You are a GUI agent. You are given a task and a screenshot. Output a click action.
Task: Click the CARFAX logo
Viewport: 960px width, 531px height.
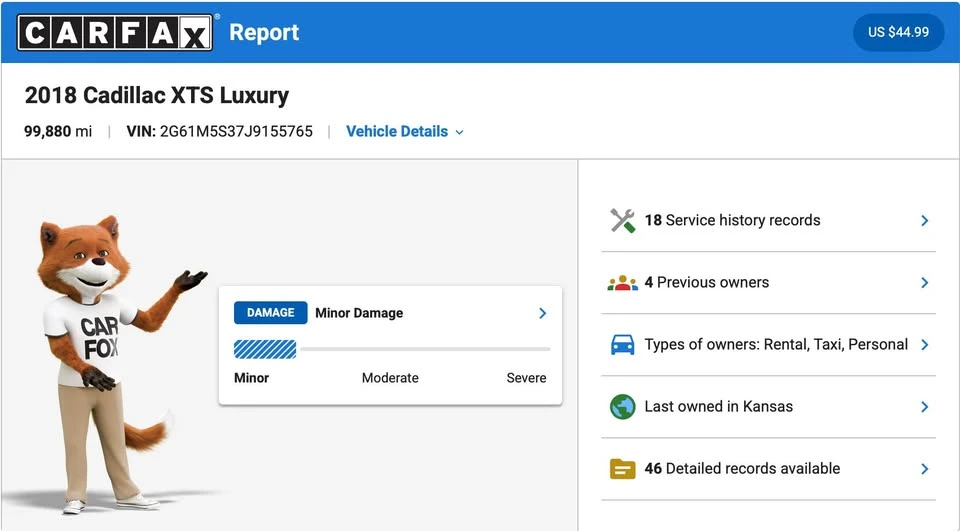[x=115, y=32]
